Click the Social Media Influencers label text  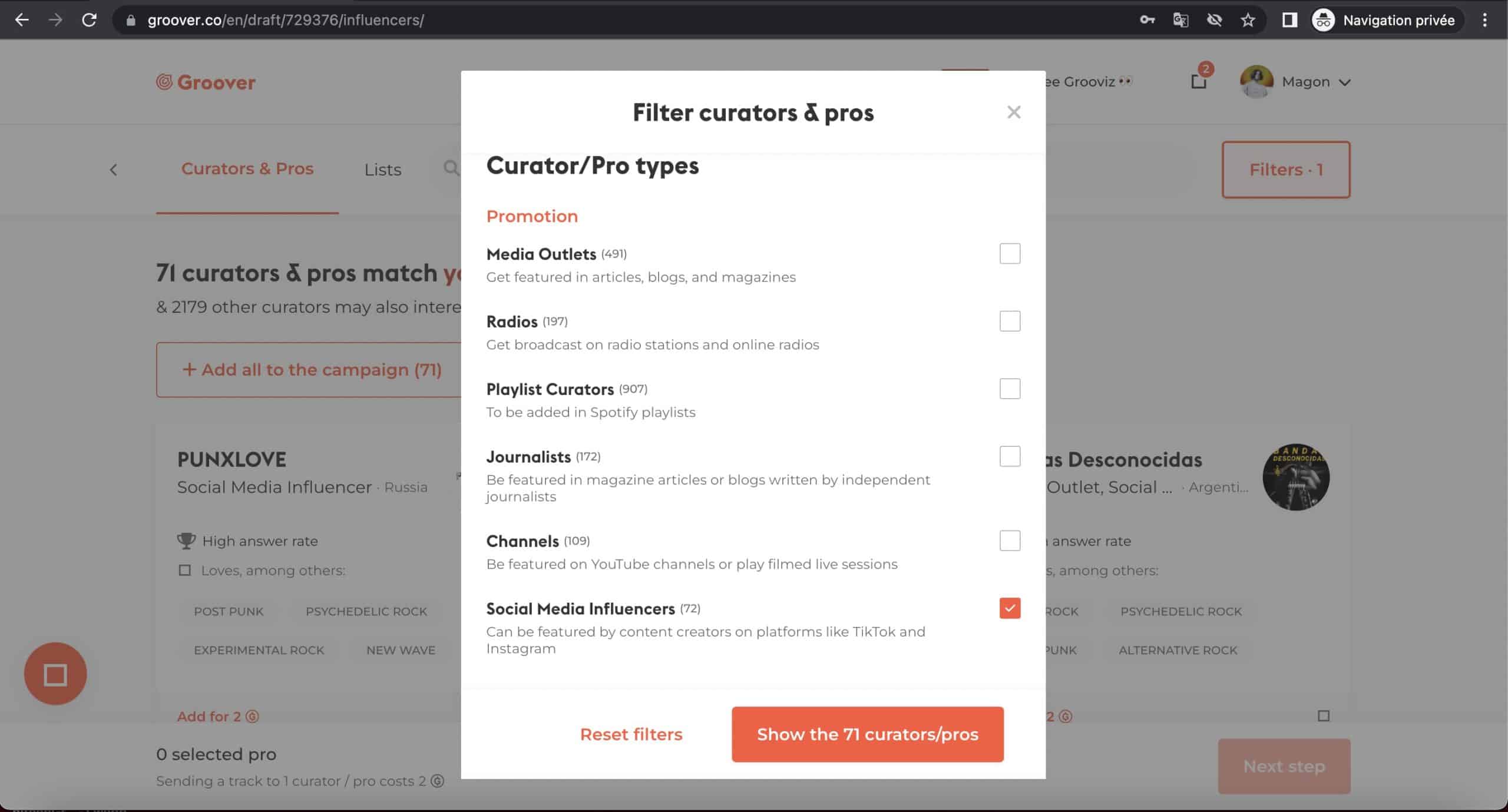pos(580,608)
